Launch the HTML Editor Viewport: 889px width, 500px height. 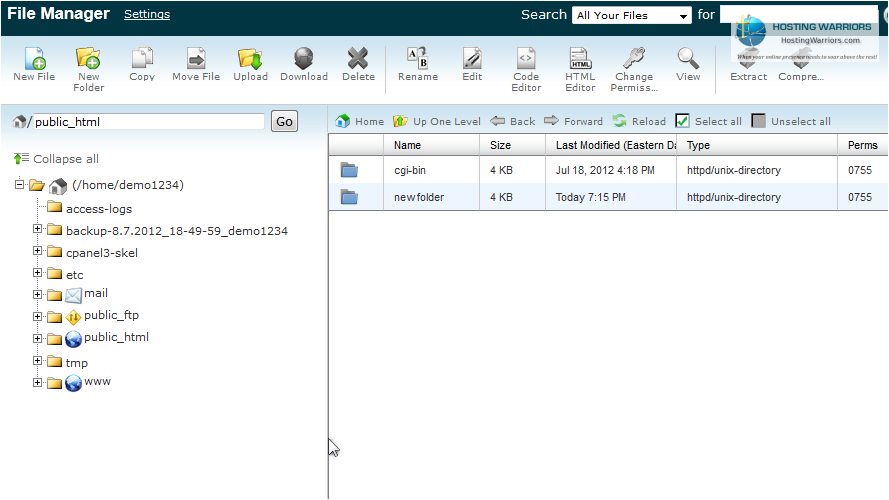(x=580, y=58)
